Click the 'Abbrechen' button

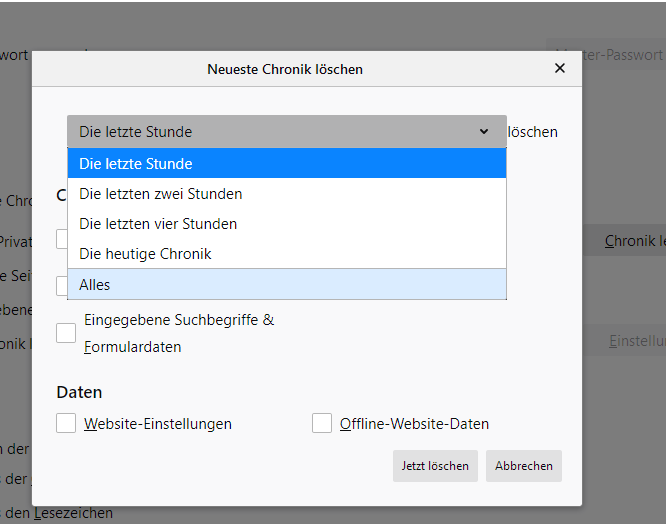pyautogui.click(x=524, y=466)
